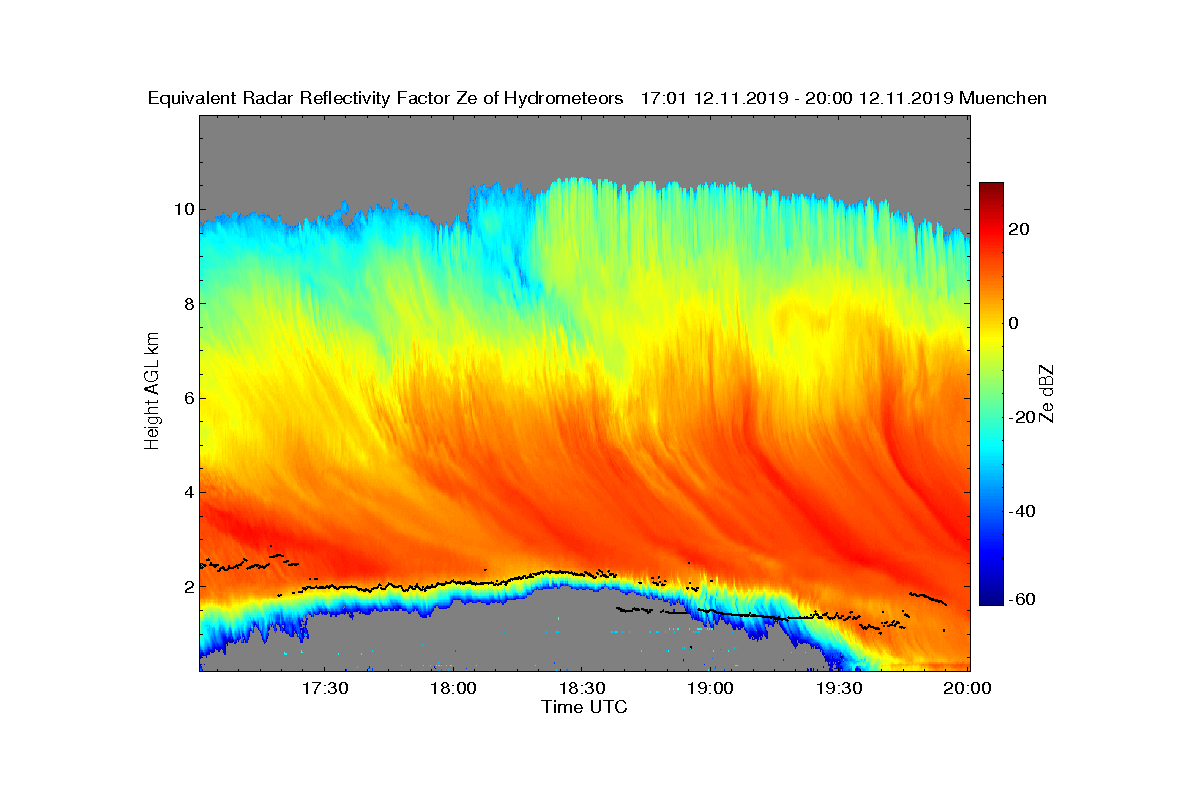Click the '20' colorbar tick value
This screenshot has width=1200, height=800.
click(x=1020, y=229)
